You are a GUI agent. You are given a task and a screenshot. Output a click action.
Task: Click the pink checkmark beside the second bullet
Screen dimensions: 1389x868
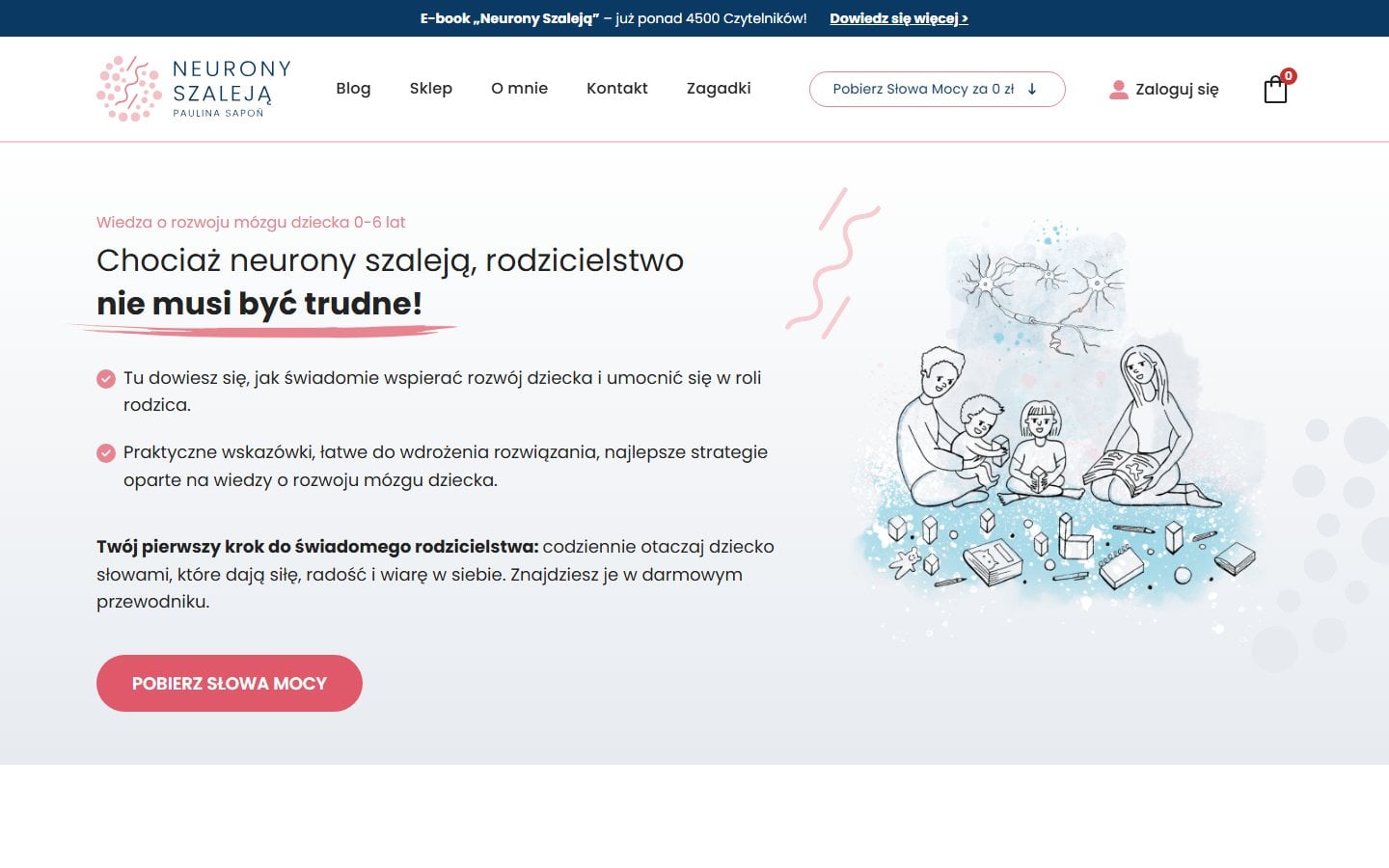105,452
